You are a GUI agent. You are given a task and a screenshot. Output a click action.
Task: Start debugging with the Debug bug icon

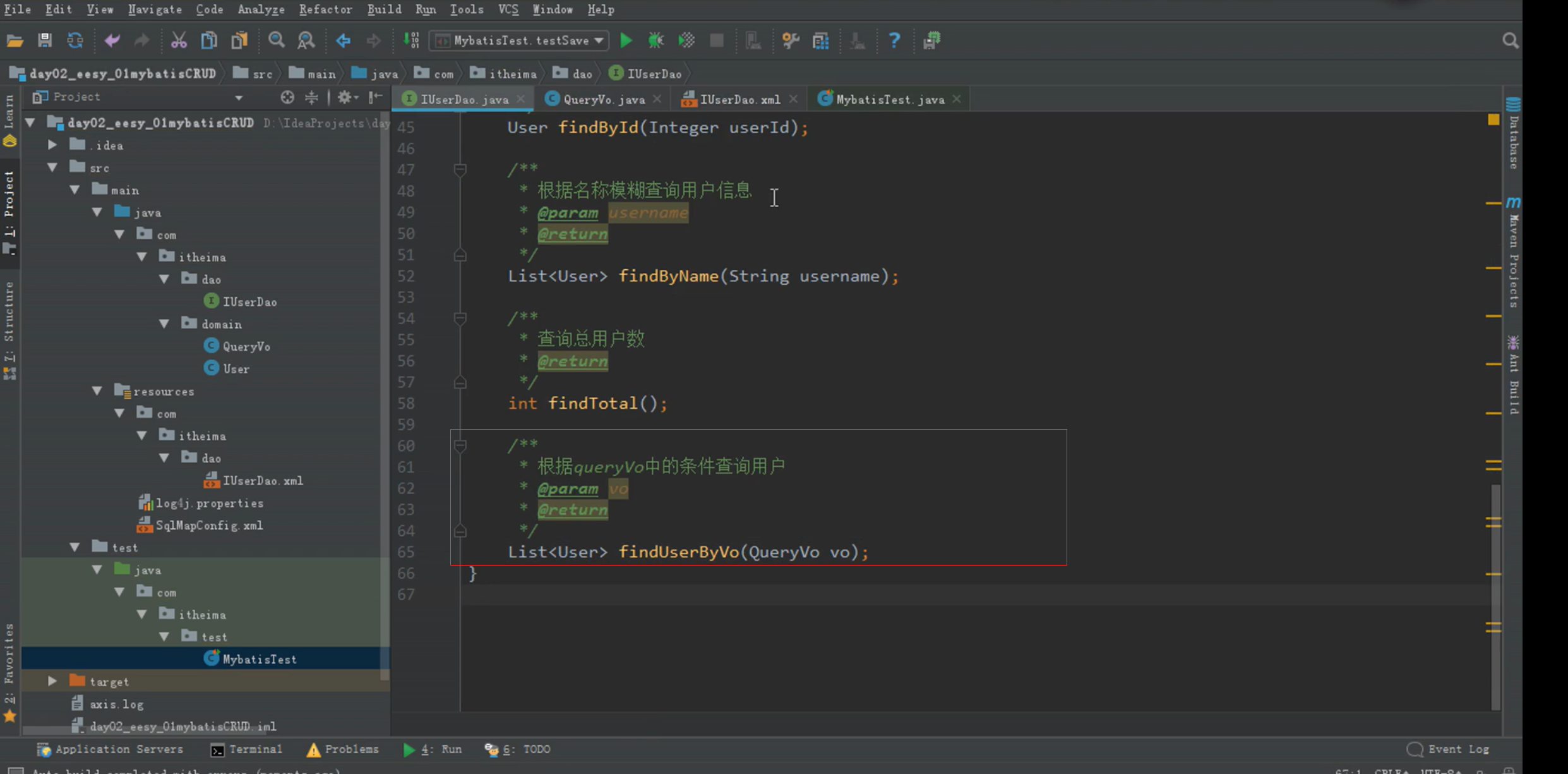pos(656,41)
